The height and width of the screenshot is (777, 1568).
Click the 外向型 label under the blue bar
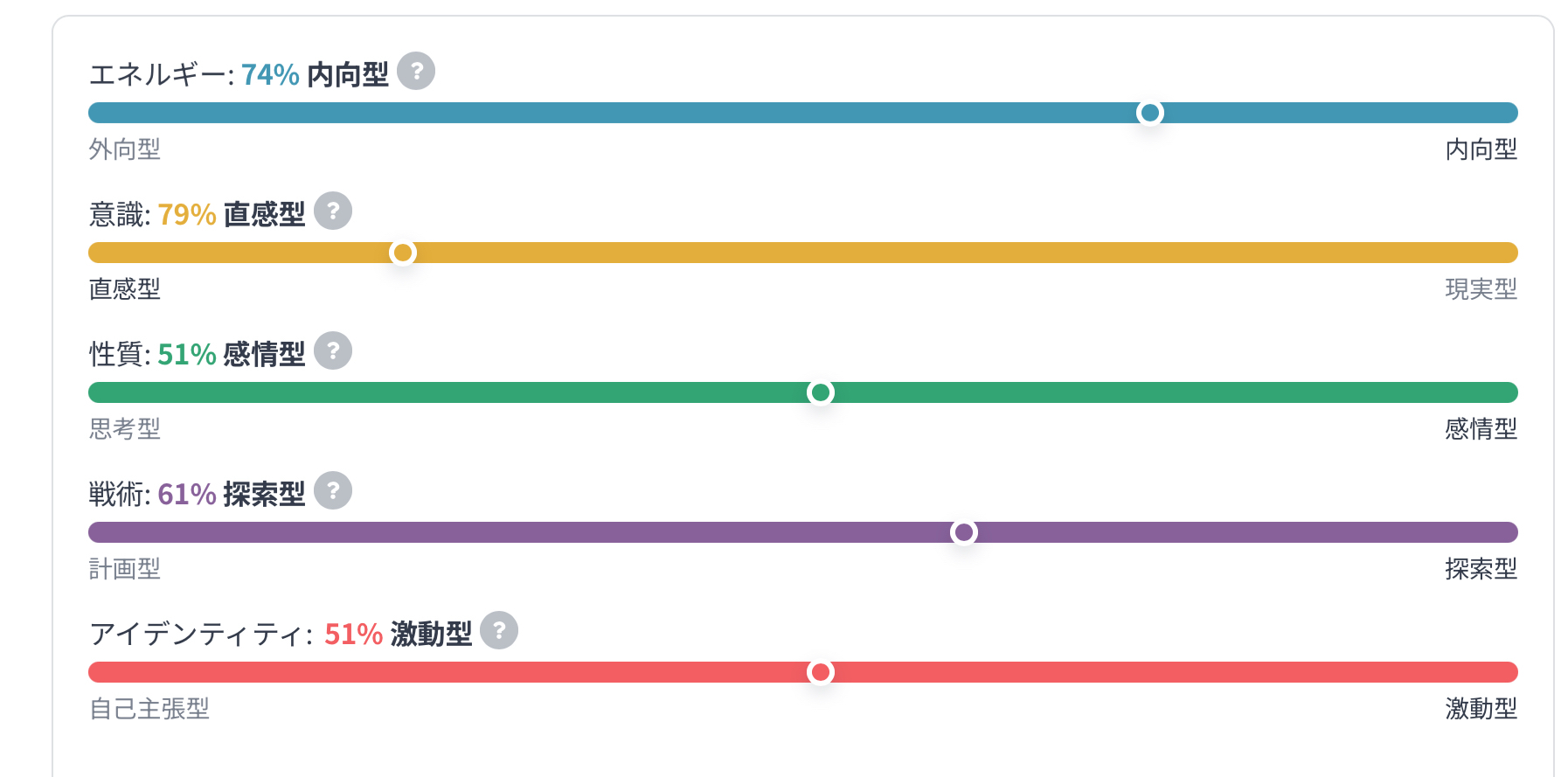(x=125, y=149)
